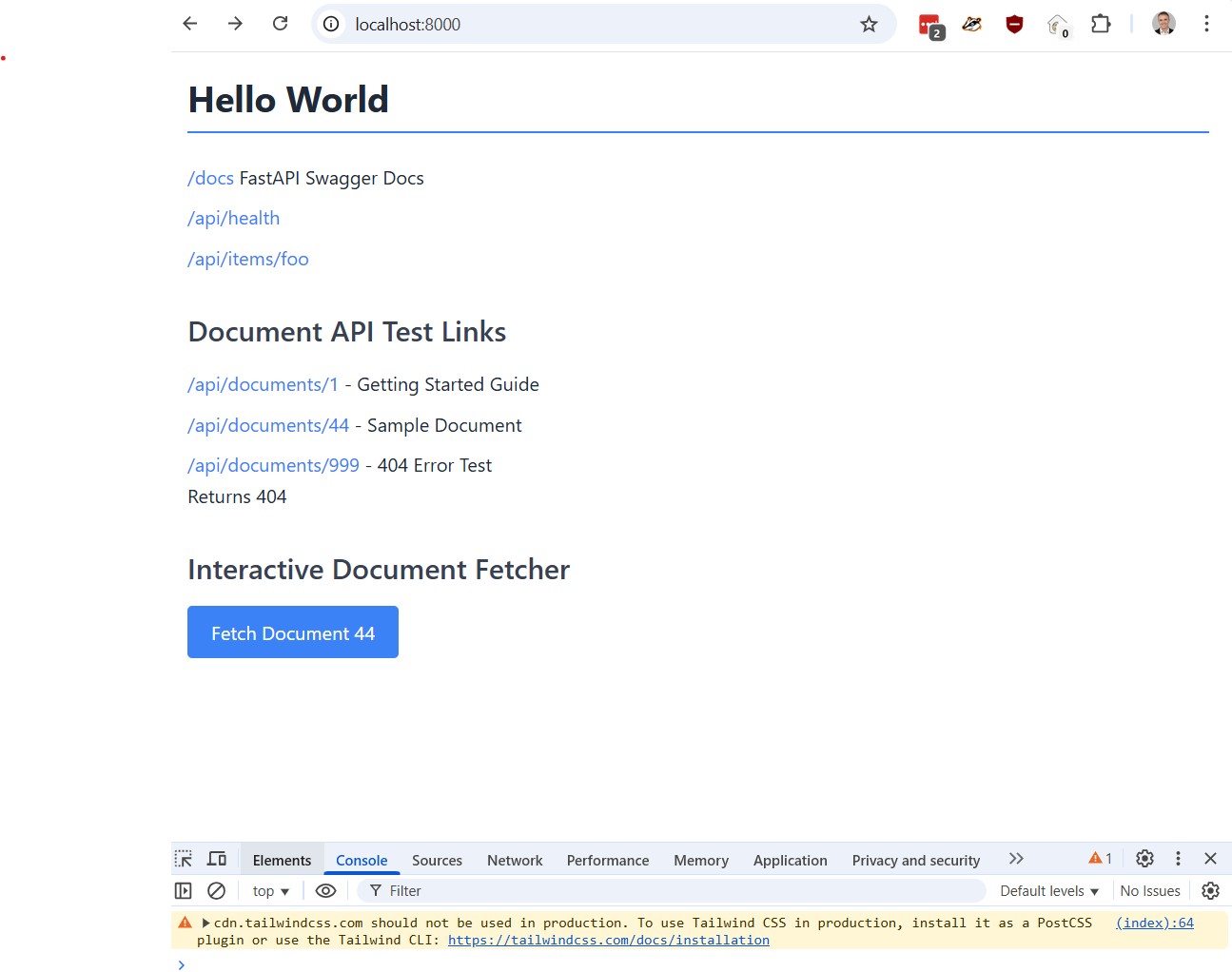Click the No Issues indicator
This screenshot has height=972, width=1232.
1150,891
